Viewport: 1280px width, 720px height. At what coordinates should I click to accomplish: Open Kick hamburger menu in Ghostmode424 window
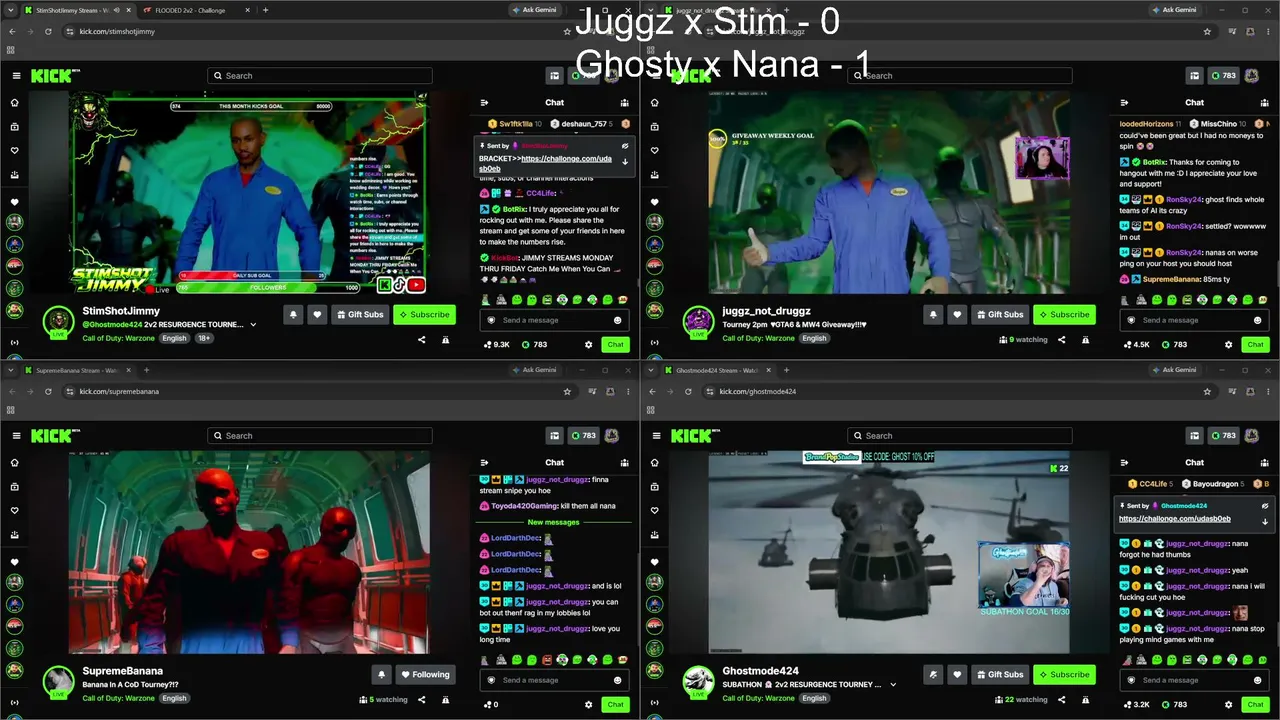(656, 435)
